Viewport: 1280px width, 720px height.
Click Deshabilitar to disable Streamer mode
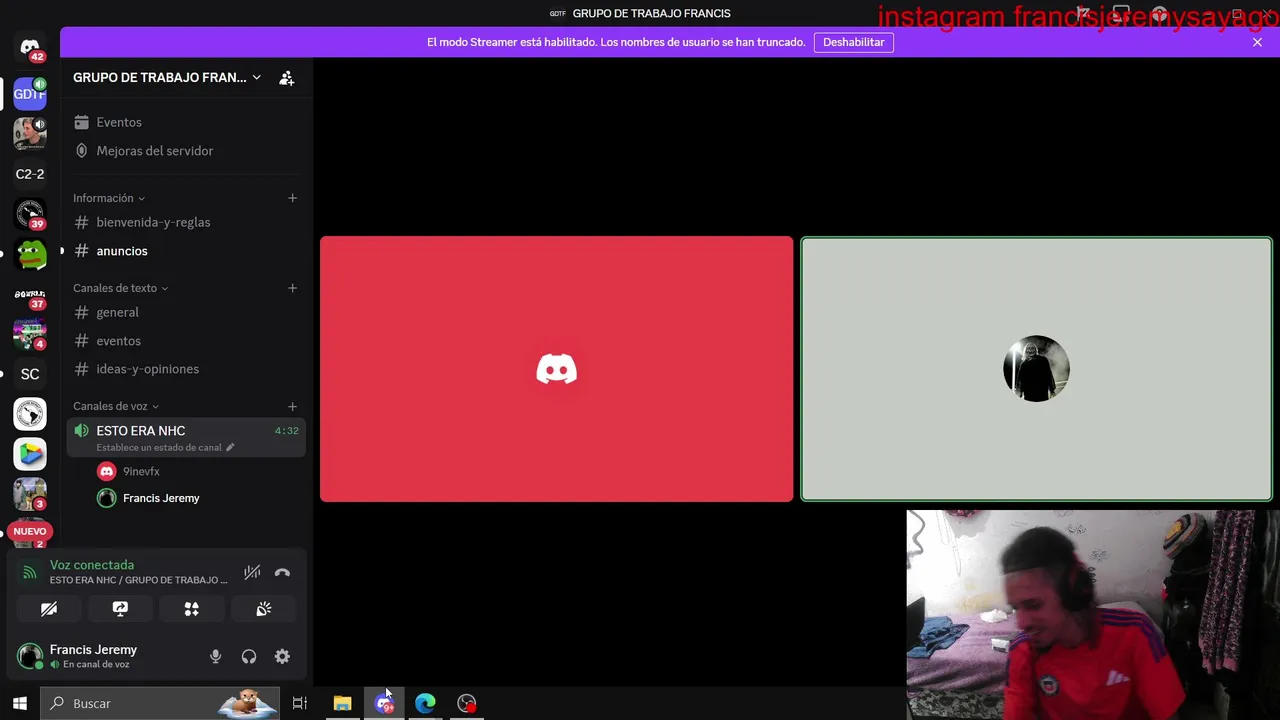[854, 42]
